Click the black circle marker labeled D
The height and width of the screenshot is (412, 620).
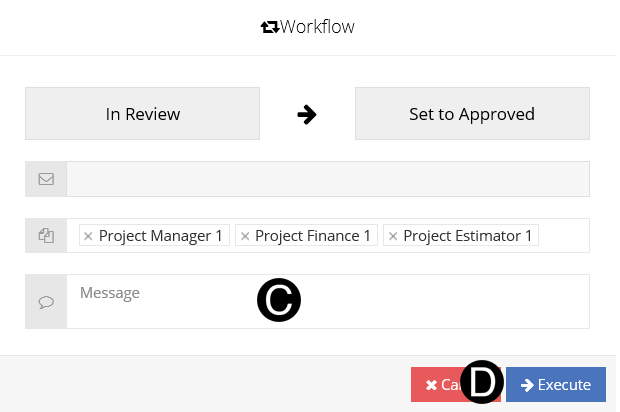pyautogui.click(x=482, y=382)
